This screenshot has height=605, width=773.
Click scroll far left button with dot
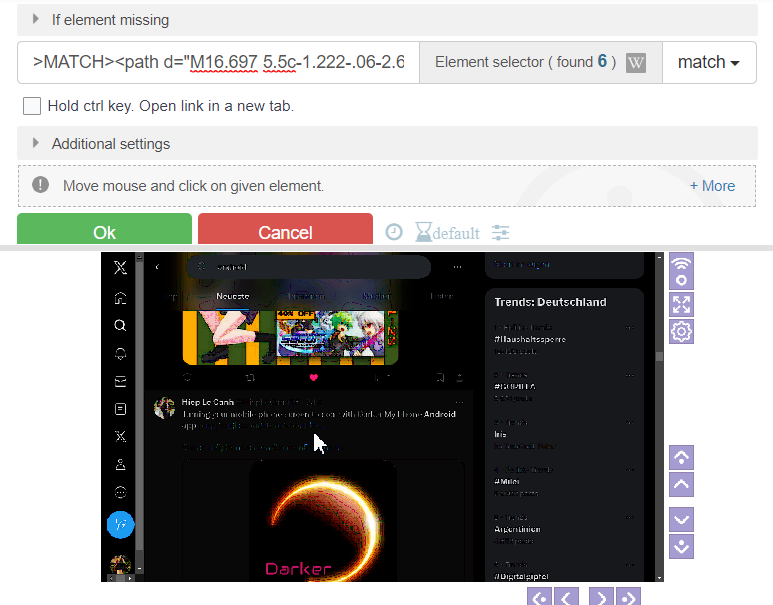(x=539, y=597)
